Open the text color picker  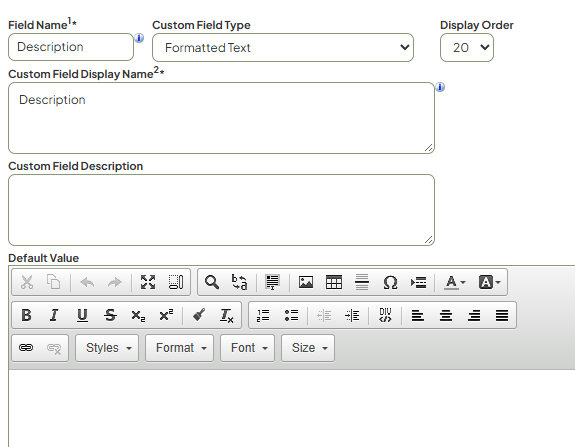pos(455,282)
